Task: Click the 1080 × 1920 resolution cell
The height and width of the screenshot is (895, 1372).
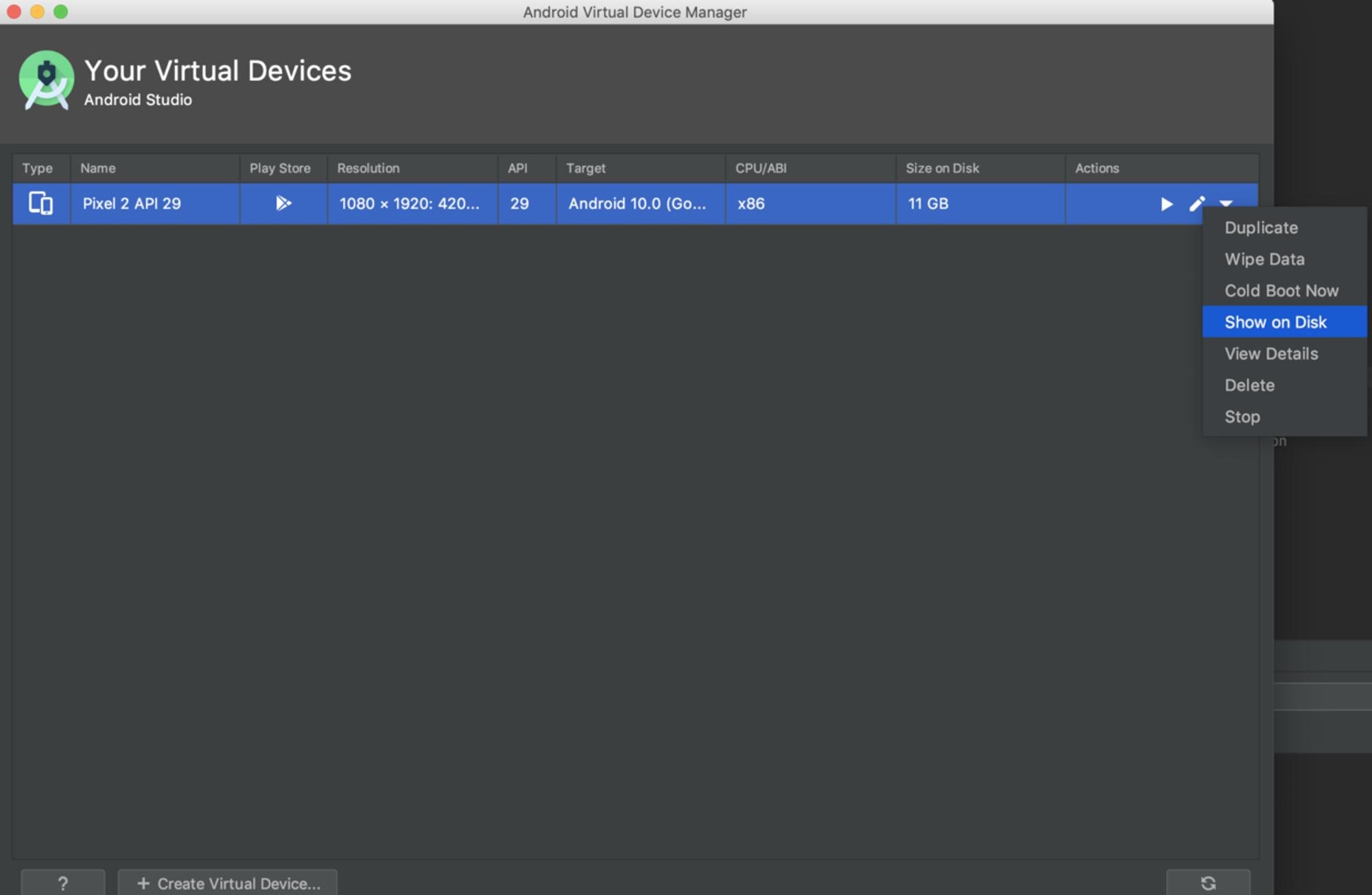Action: pyautogui.click(x=412, y=204)
